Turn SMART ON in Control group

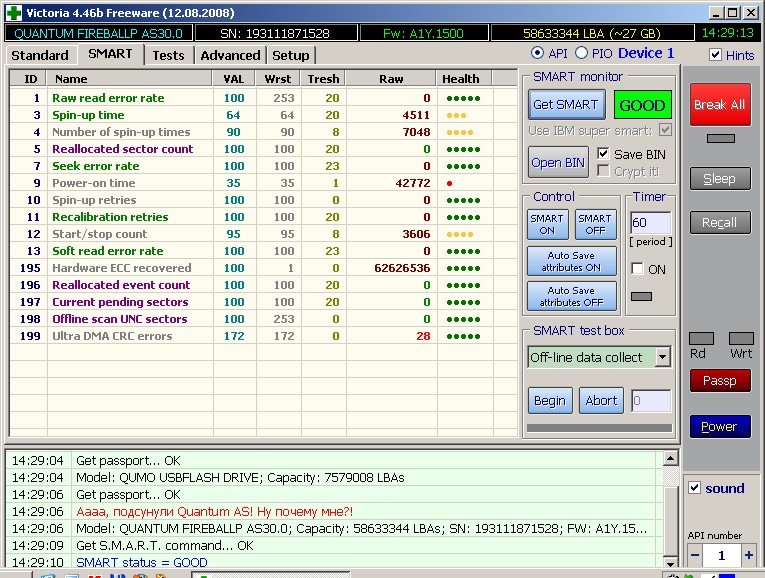point(547,224)
